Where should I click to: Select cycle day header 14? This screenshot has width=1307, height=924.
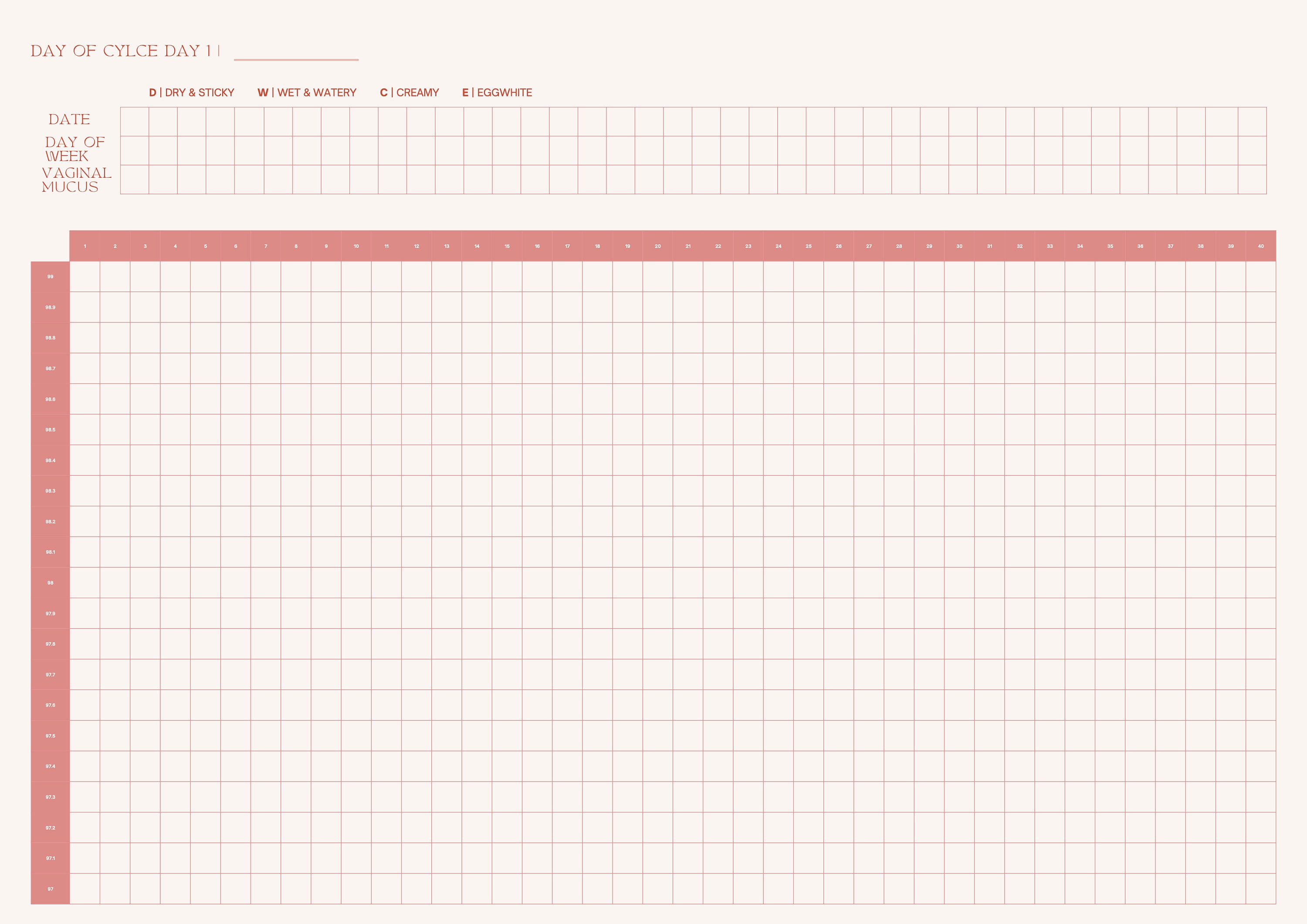pyautogui.click(x=477, y=245)
